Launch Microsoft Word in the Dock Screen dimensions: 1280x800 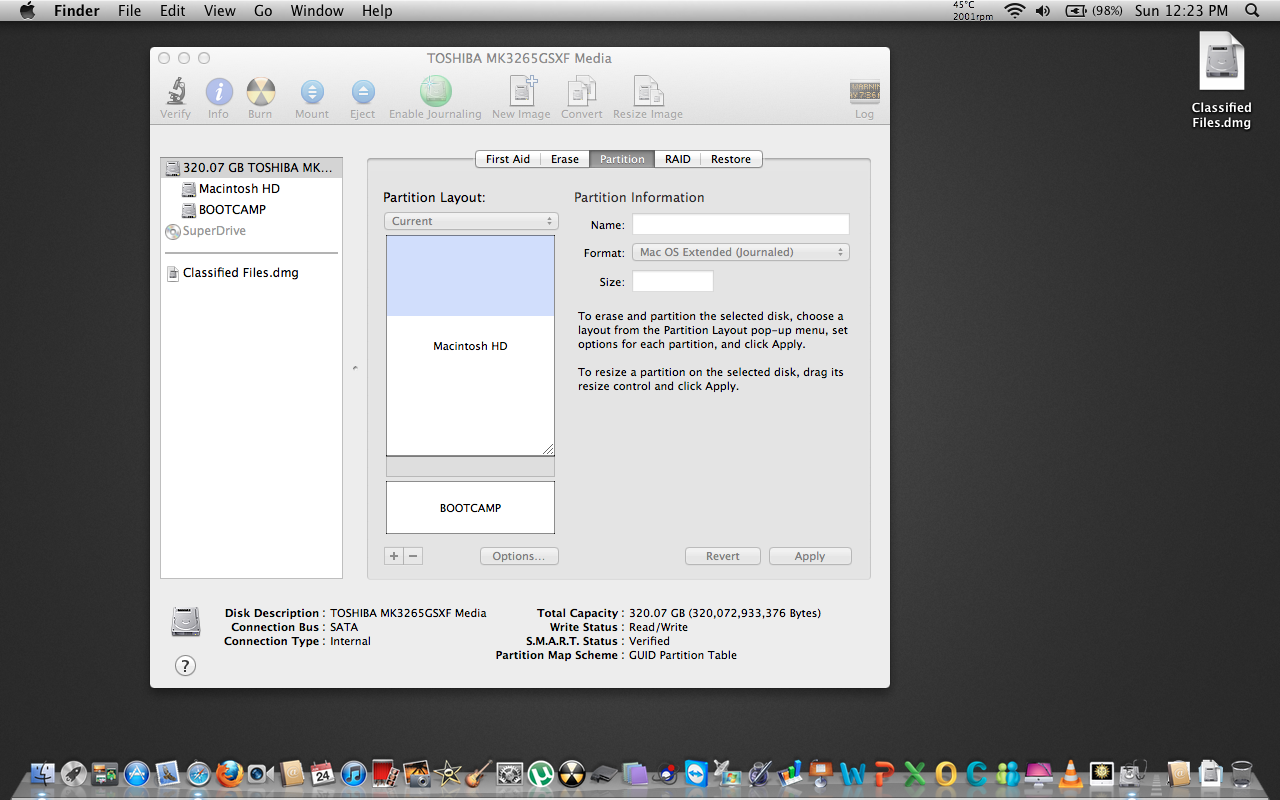(852, 773)
